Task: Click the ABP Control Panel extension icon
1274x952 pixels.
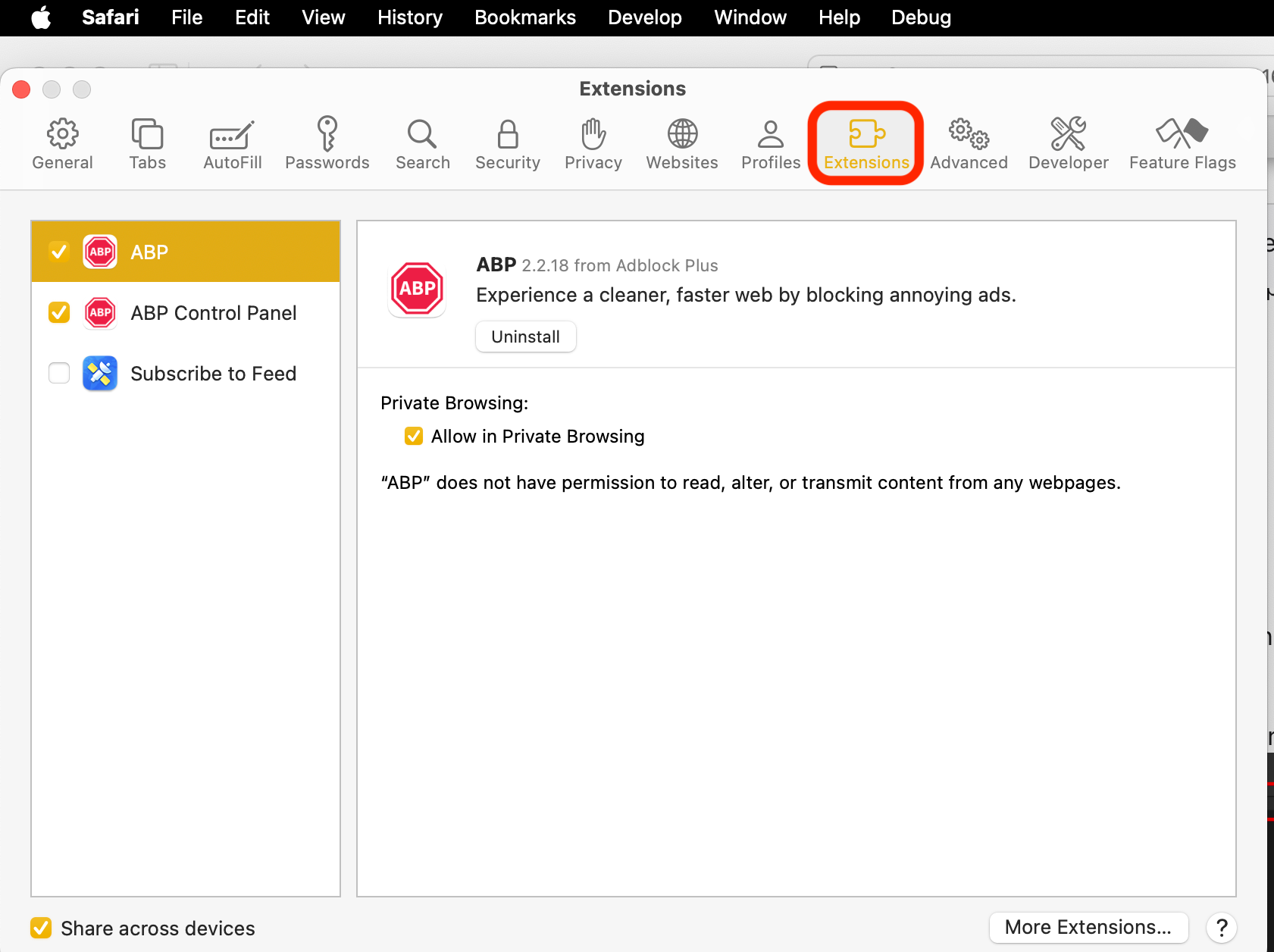Action: click(x=100, y=312)
